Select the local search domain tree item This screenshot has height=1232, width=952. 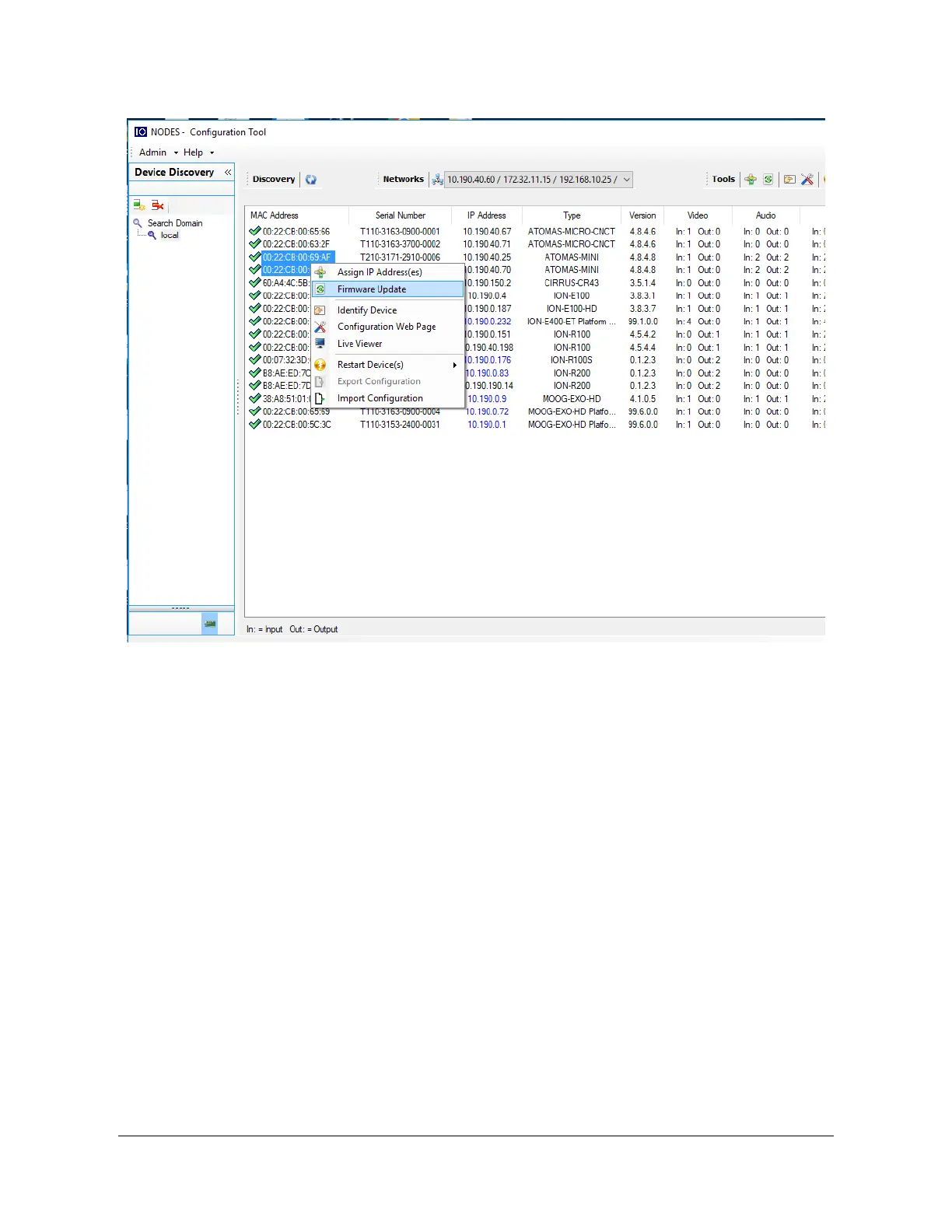[170, 236]
